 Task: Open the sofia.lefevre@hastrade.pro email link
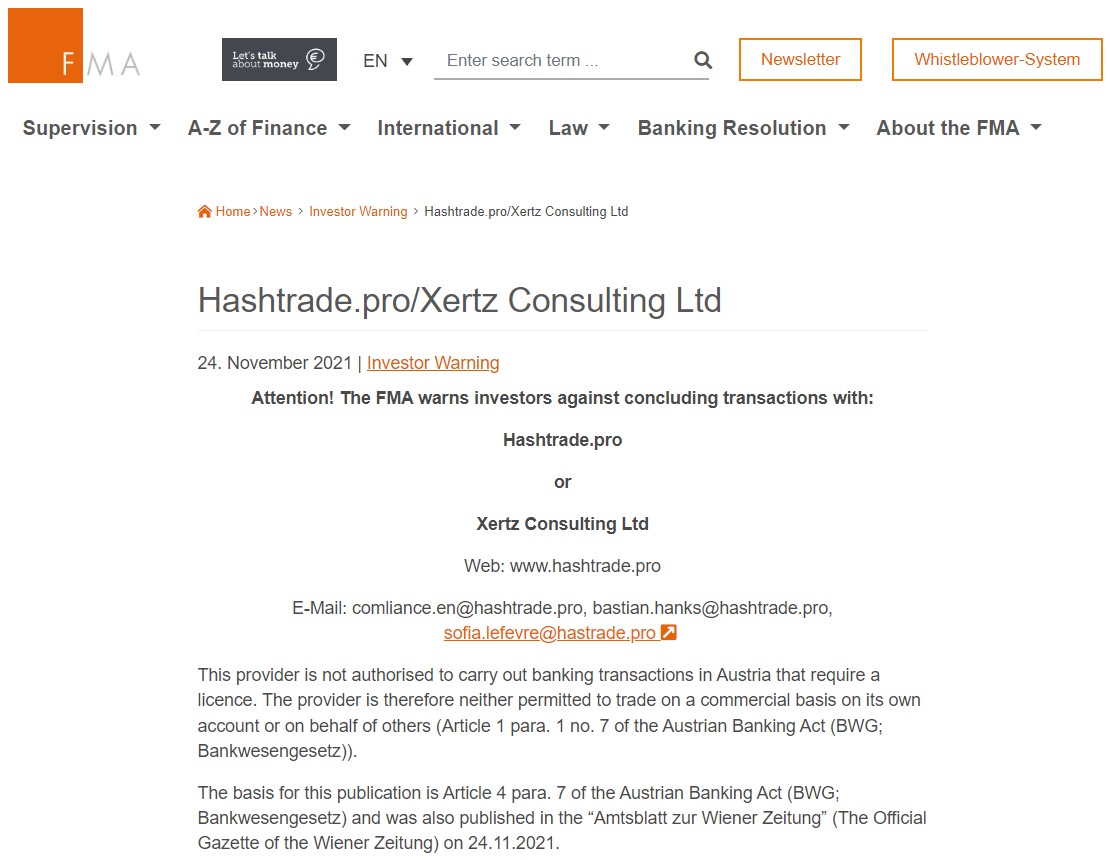coord(549,633)
